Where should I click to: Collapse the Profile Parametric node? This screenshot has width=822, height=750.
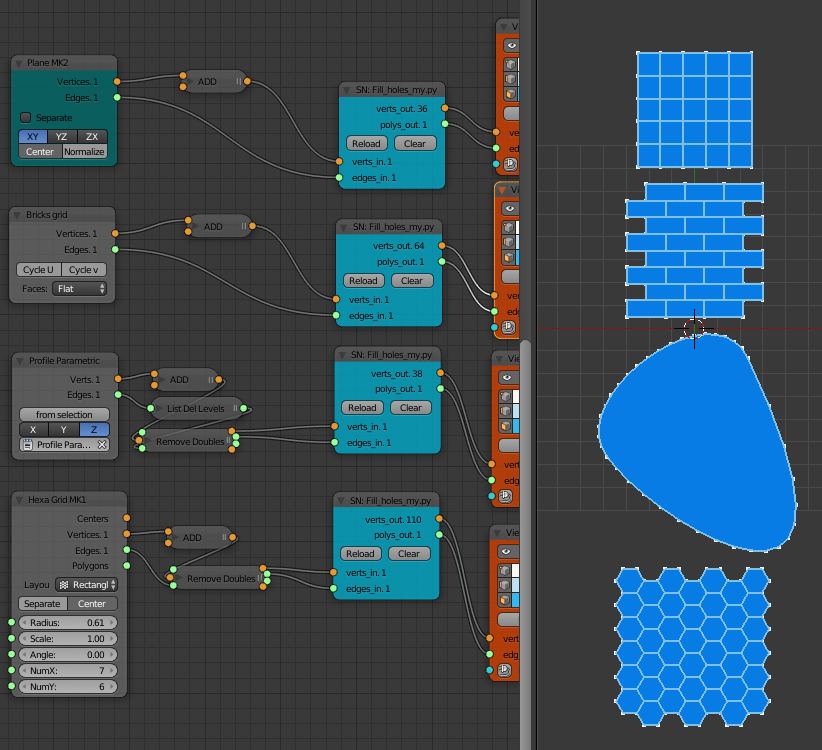point(20,361)
